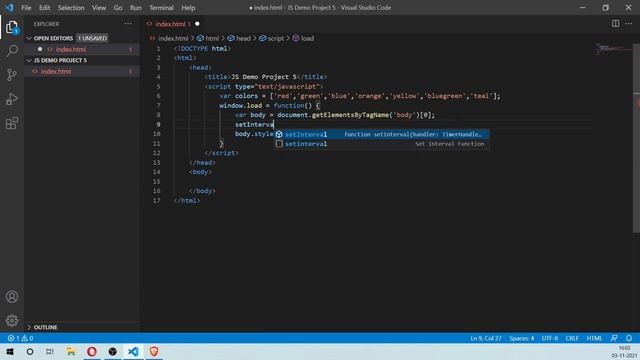The height and width of the screenshot is (360, 640).
Task: Change the CRLF line ending setting
Action: [x=572, y=338]
